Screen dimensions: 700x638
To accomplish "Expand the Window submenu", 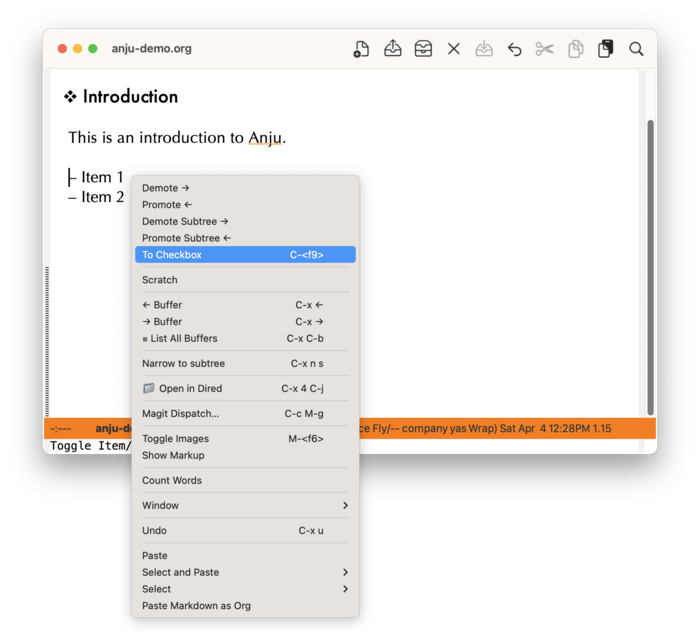I will pos(245,505).
